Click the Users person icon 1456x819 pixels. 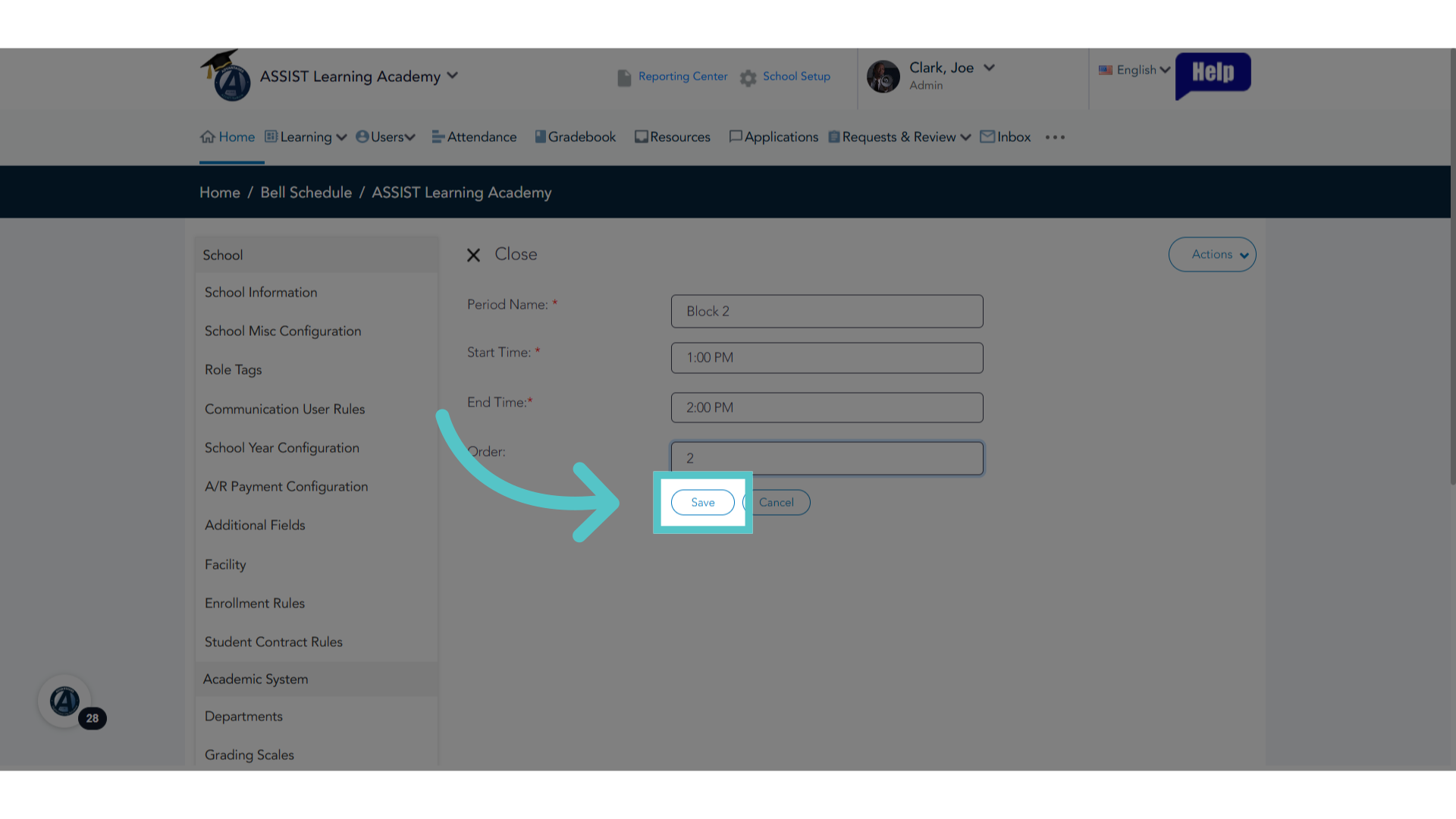(362, 136)
